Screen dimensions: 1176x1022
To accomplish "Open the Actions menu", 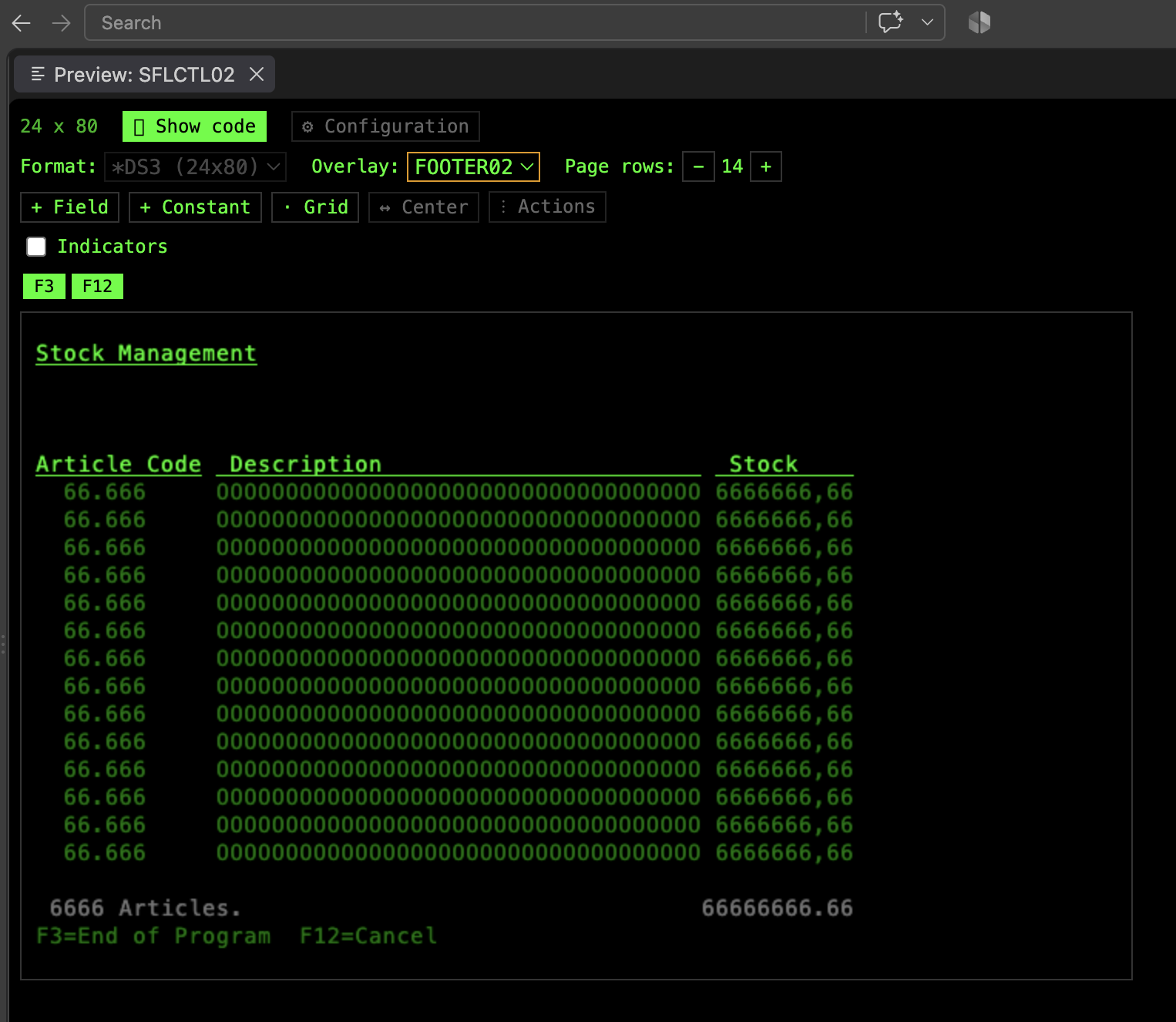I will pos(547,207).
